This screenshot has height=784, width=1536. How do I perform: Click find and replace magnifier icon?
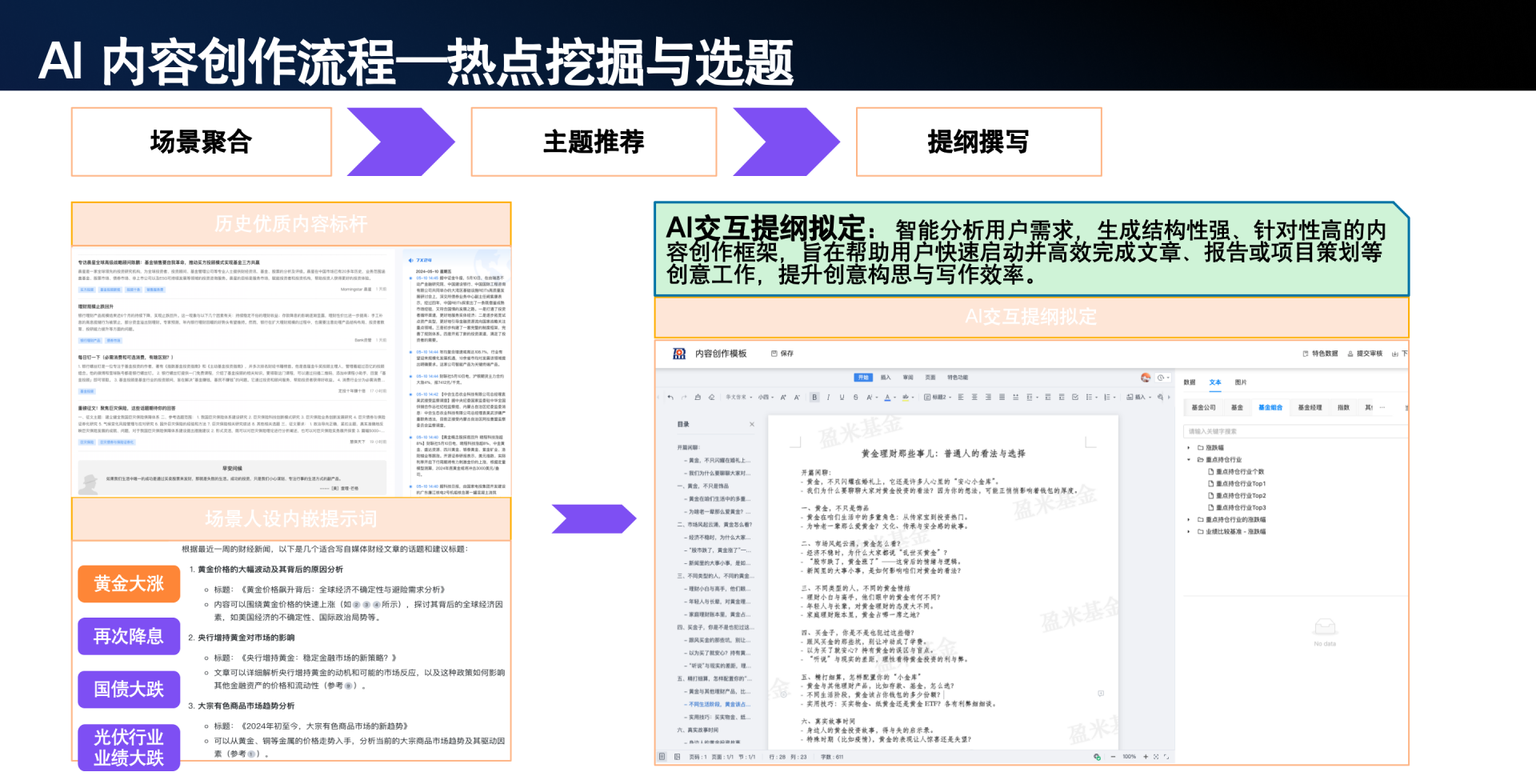1160,397
